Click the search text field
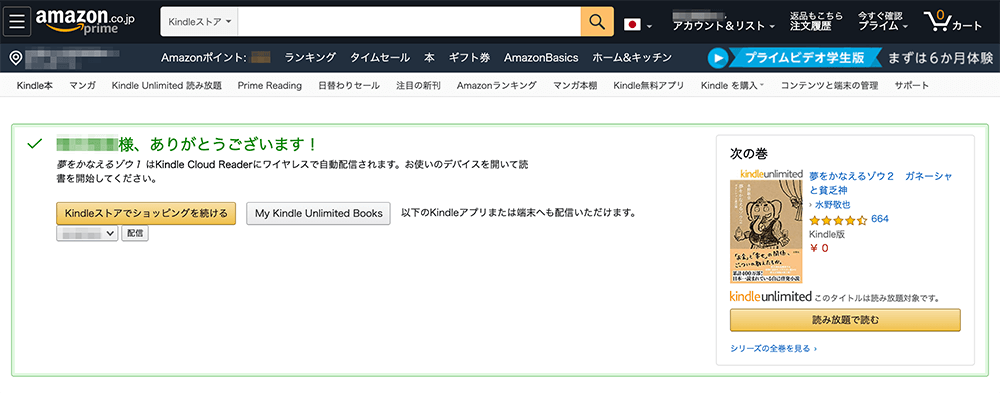 click(409, 22)
